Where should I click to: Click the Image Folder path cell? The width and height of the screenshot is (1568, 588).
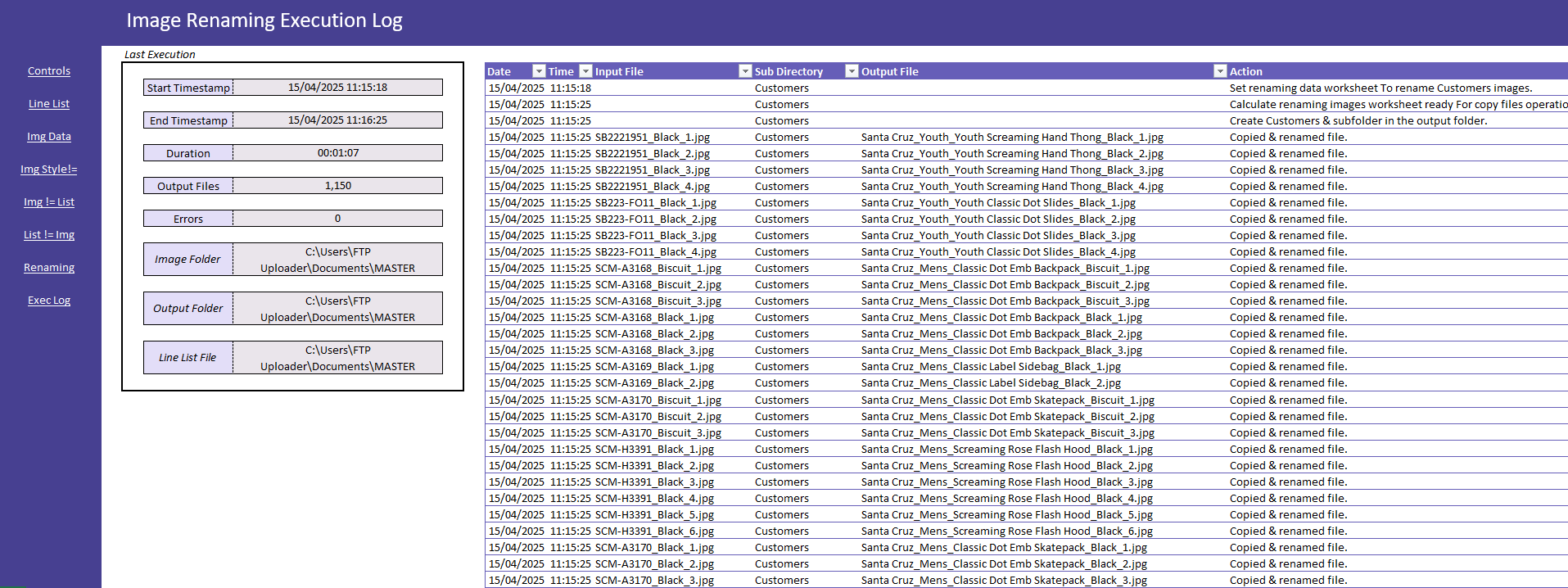pyautogui.click(x=337, y=260)
